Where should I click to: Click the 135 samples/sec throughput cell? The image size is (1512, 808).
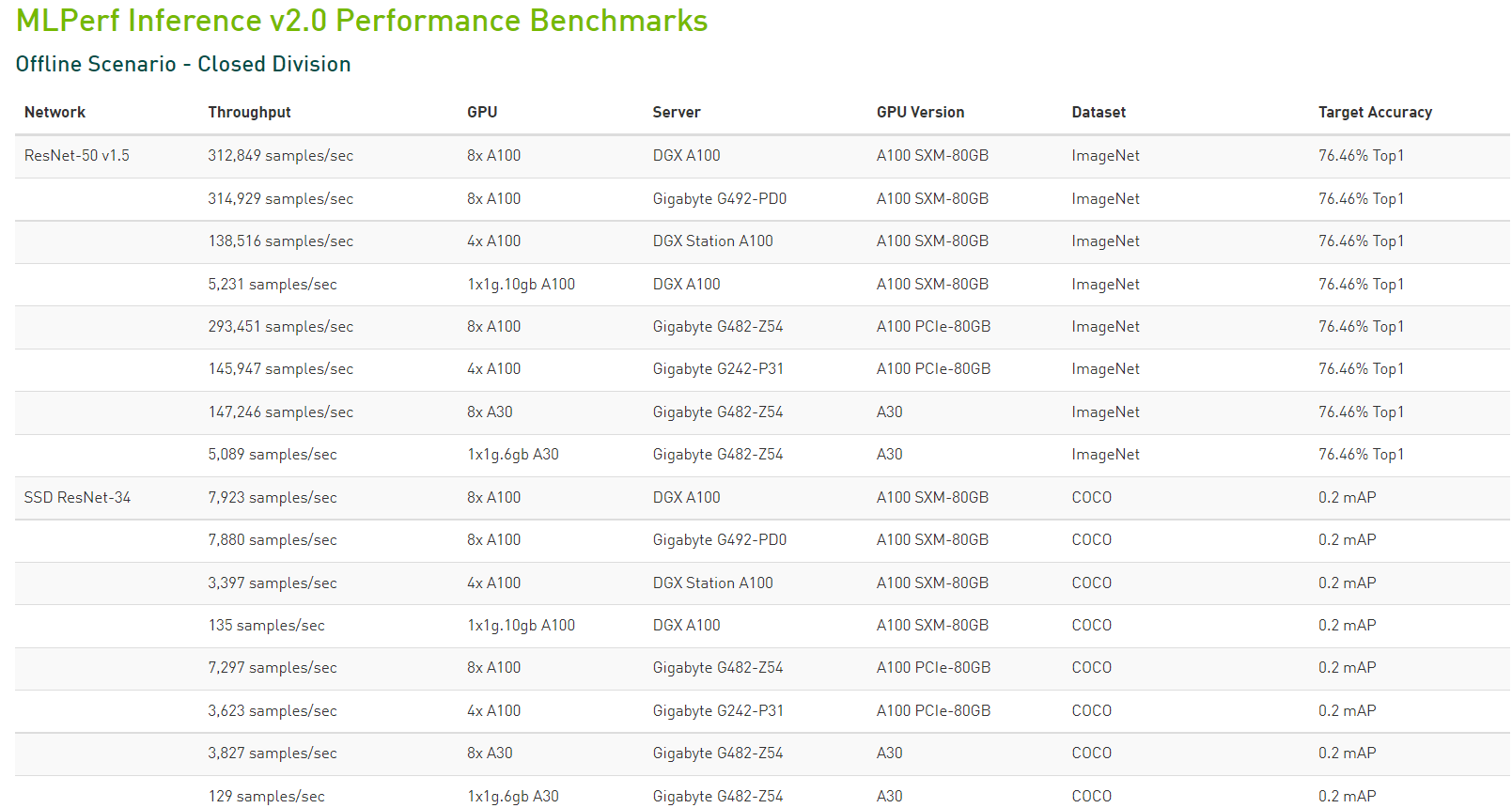pyautogui.click(x=266, y=626)
